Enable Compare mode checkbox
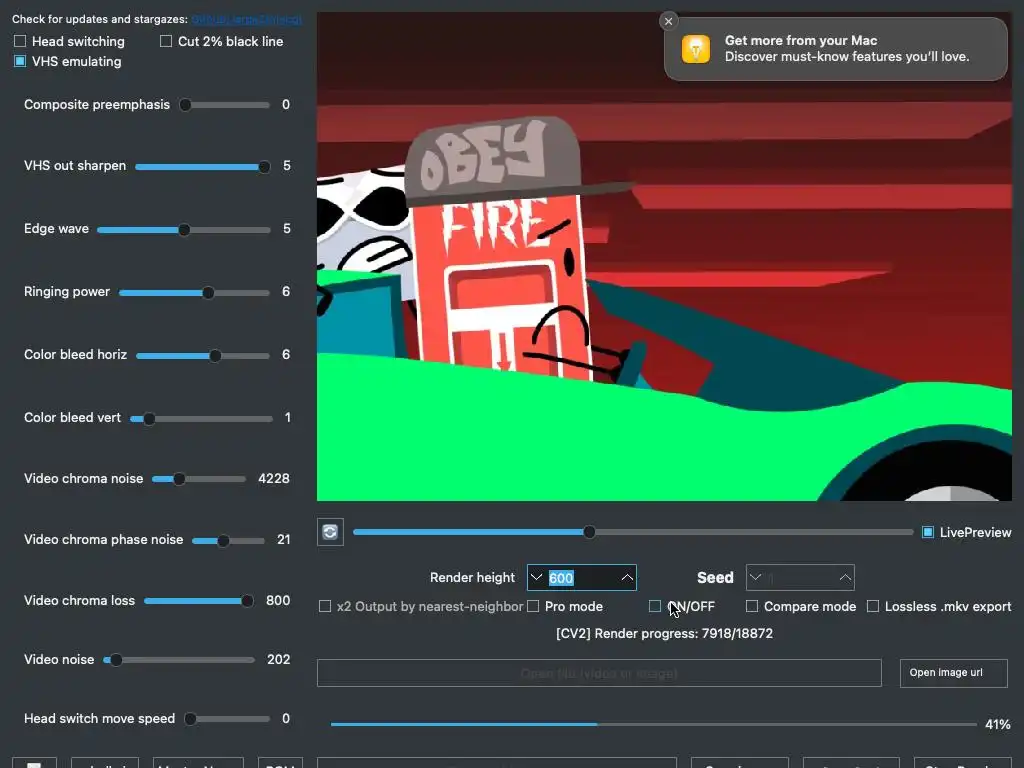This screenshot has width=1024, height=768. pos(752,607)
